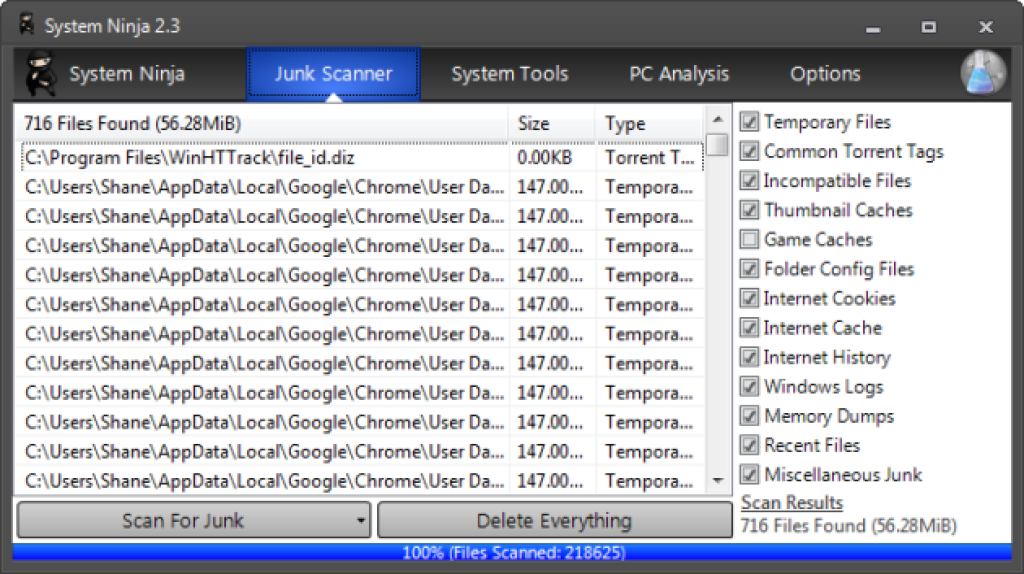Click Delete Everything button

554,520
